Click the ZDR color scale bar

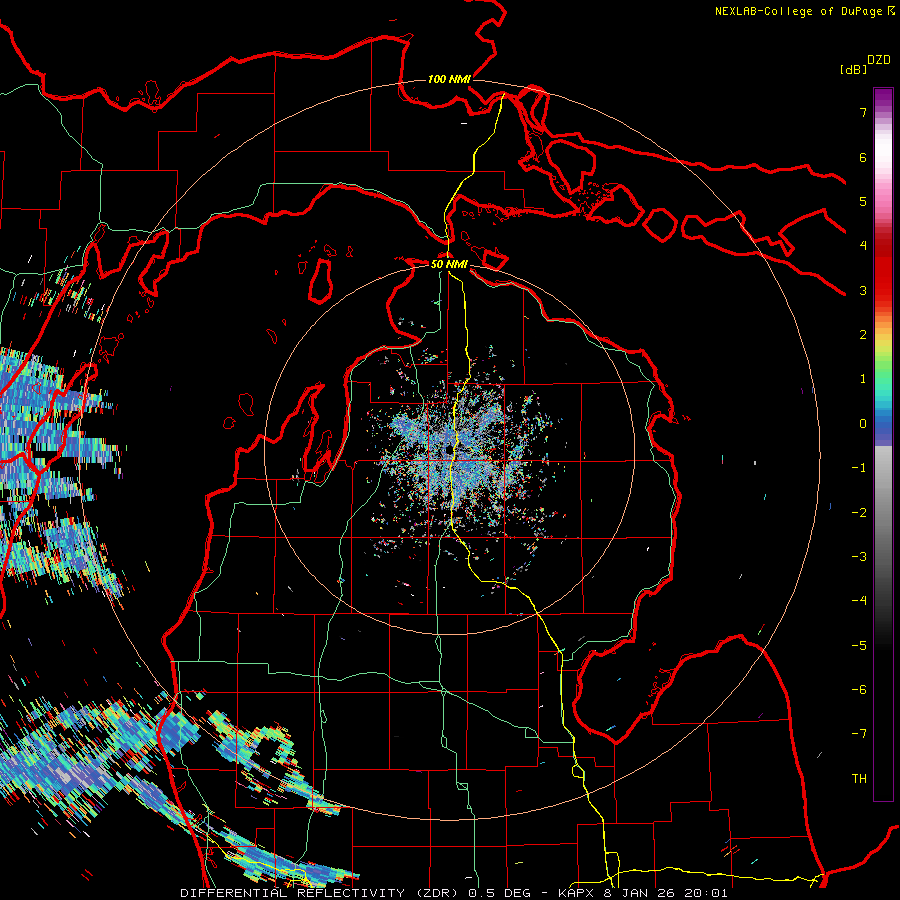pos(883,444)
